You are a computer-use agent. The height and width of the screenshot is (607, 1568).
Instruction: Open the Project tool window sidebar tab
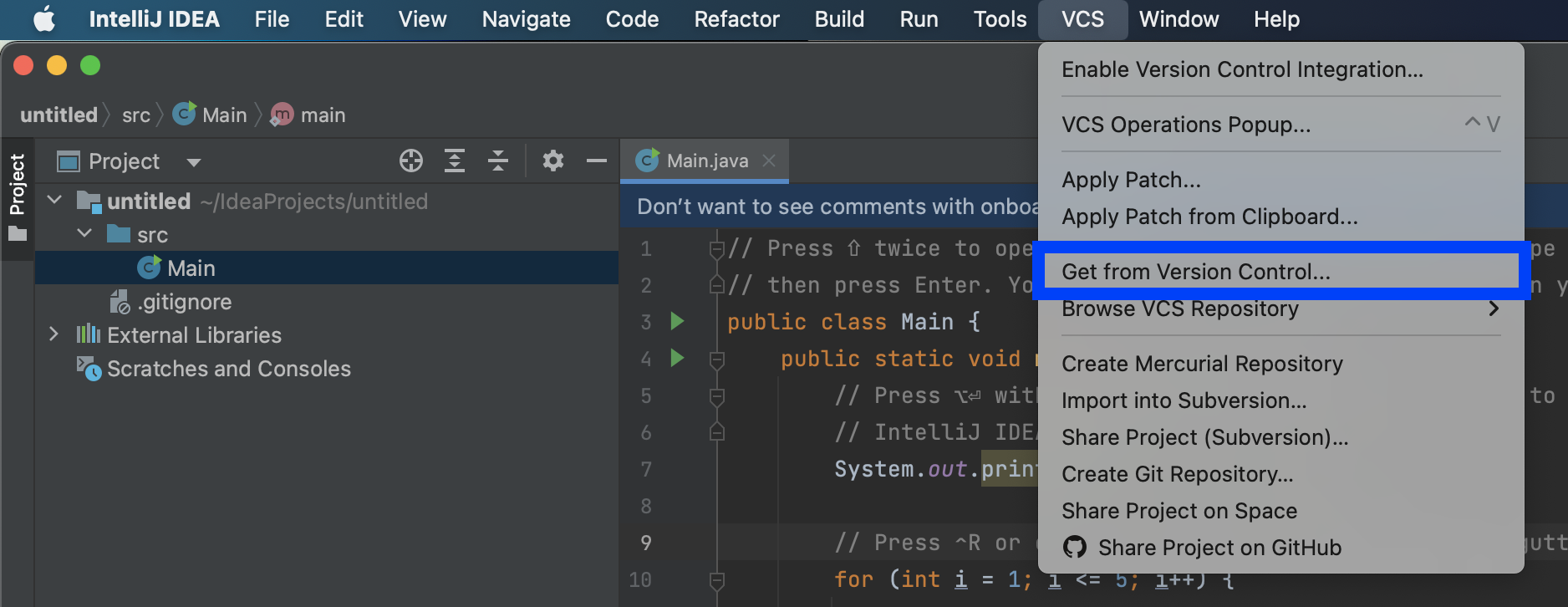coord(17,197)
